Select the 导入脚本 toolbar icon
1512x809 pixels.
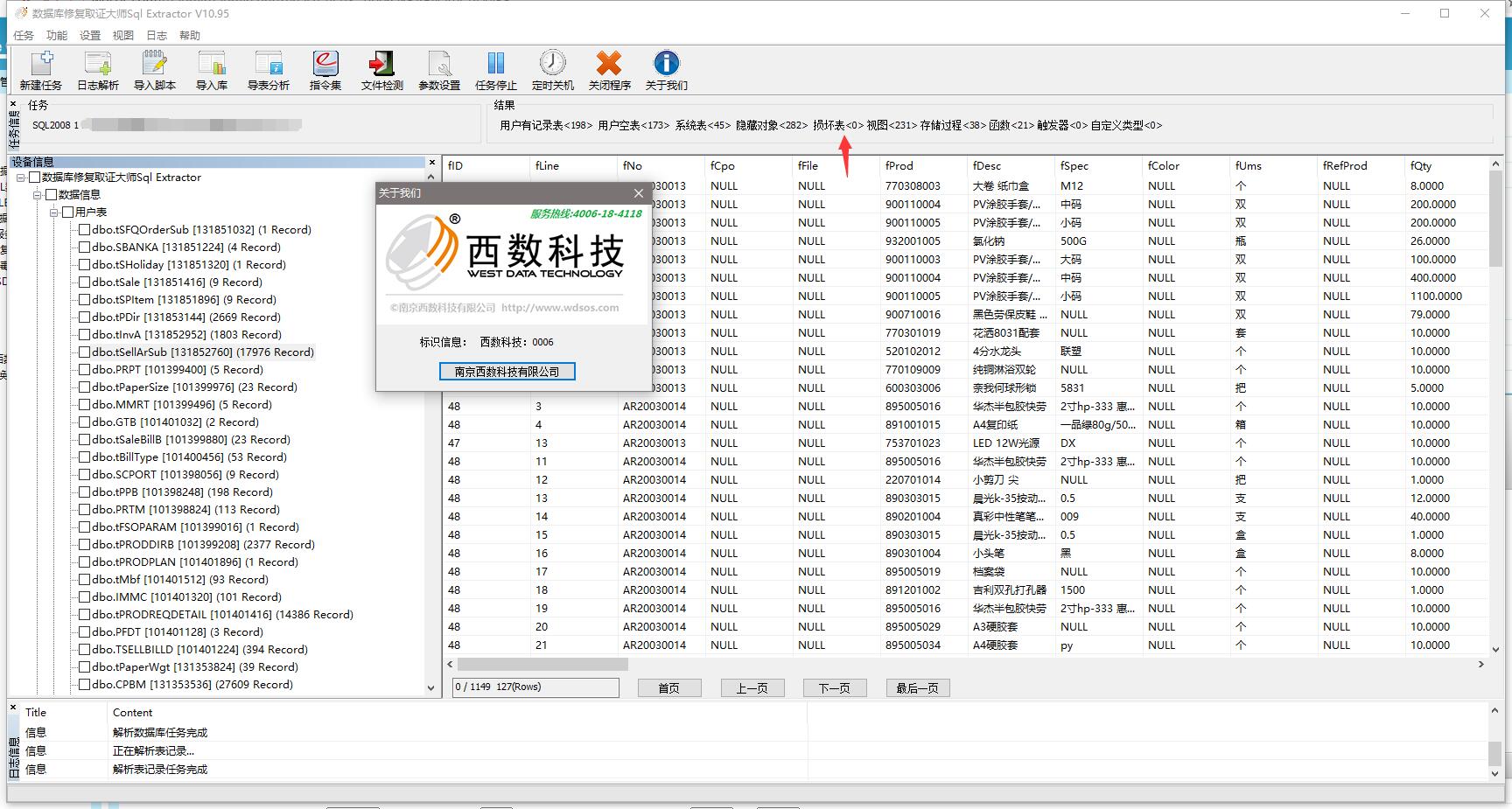[155, 70]
